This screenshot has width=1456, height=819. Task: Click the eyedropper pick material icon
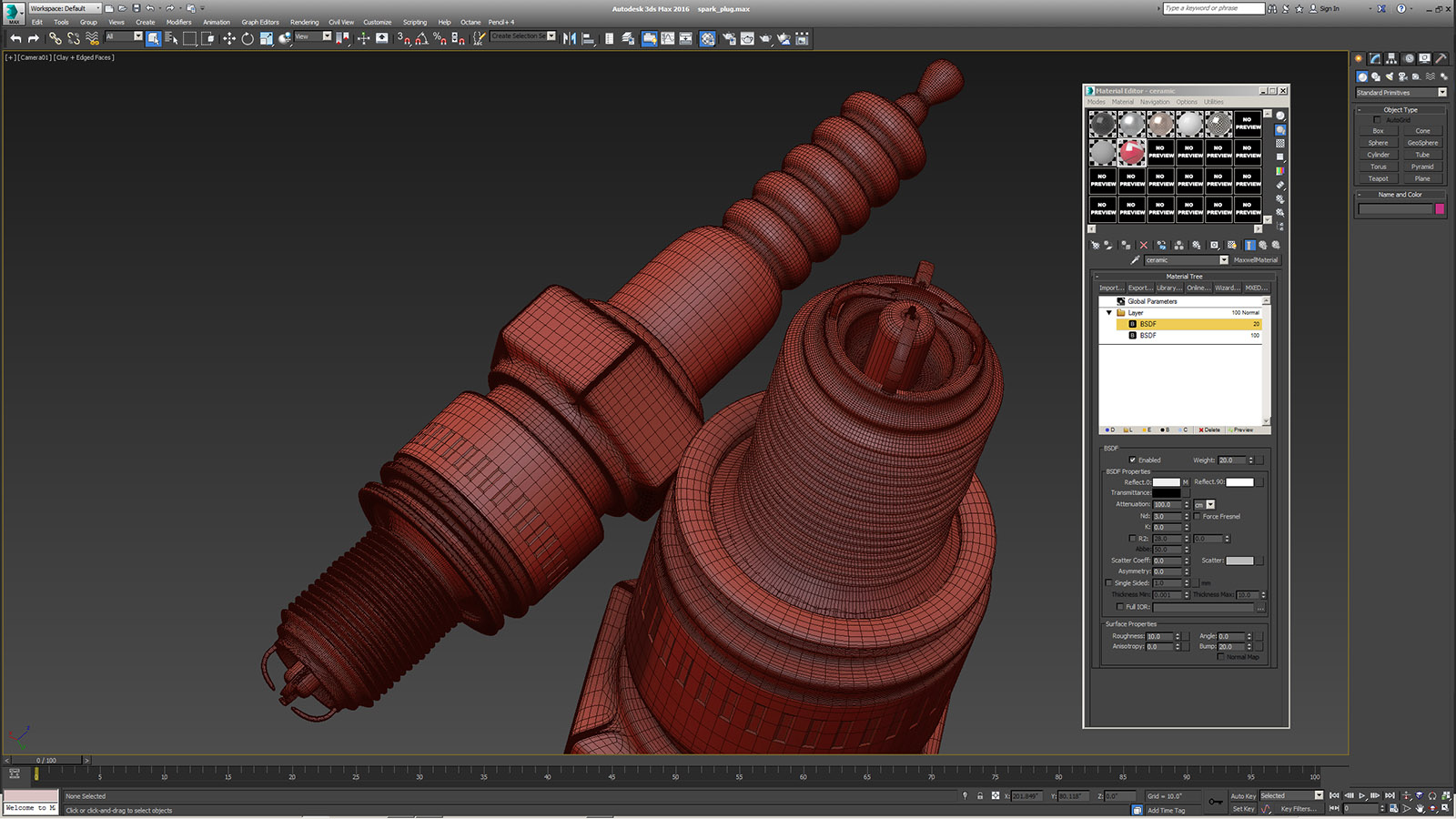[1135, 260]
